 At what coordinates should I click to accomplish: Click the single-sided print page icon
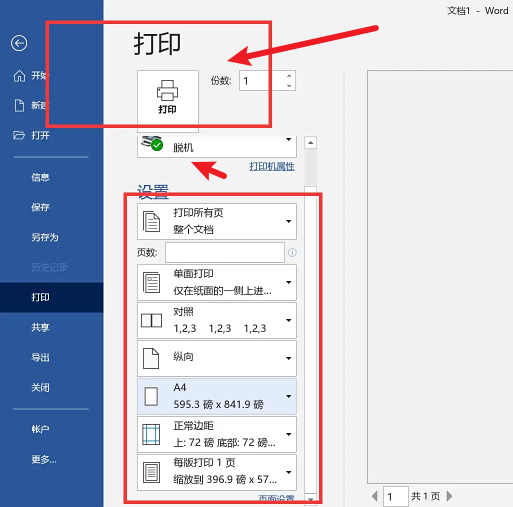coord(151,282)
